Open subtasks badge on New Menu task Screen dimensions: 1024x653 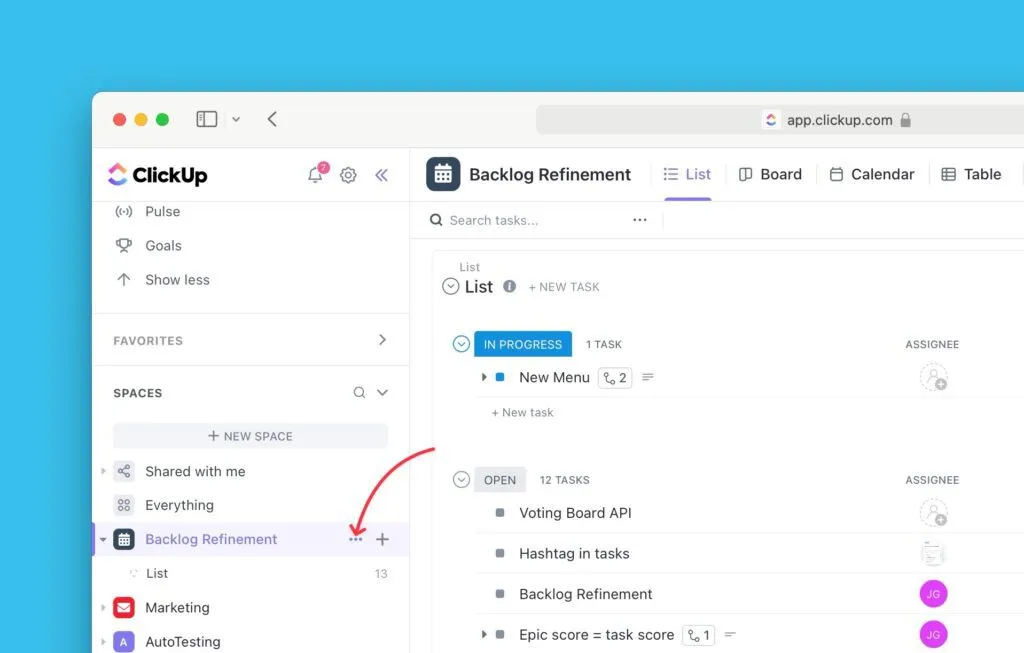614,377
